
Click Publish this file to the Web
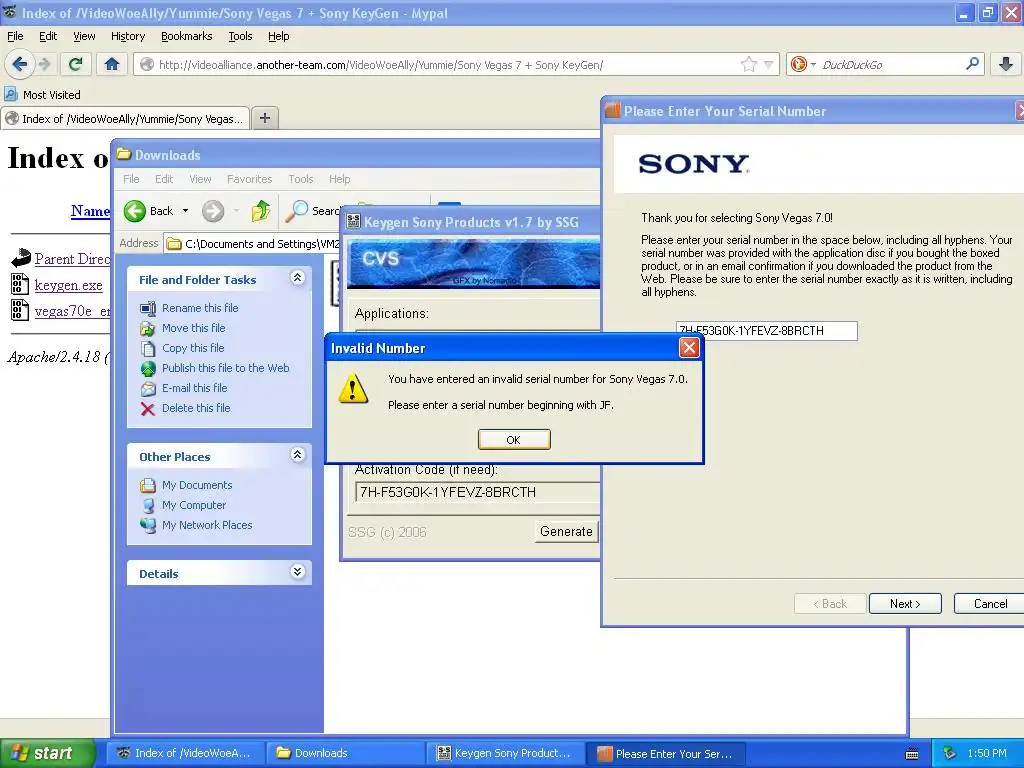point(225,368)
